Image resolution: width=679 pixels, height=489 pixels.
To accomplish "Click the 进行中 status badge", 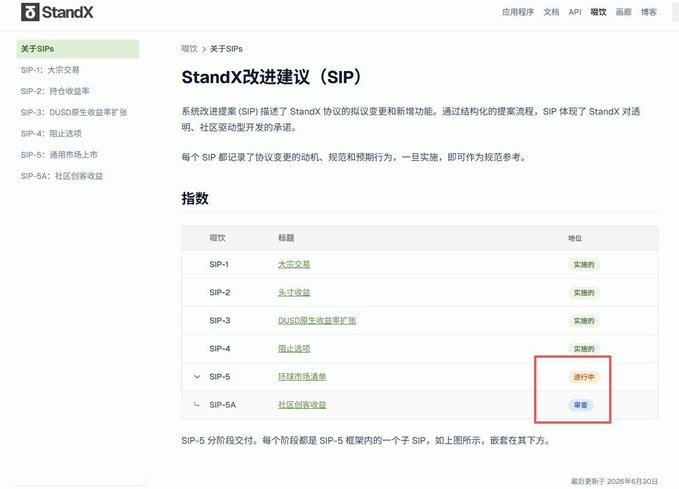I will coord(584,377).
